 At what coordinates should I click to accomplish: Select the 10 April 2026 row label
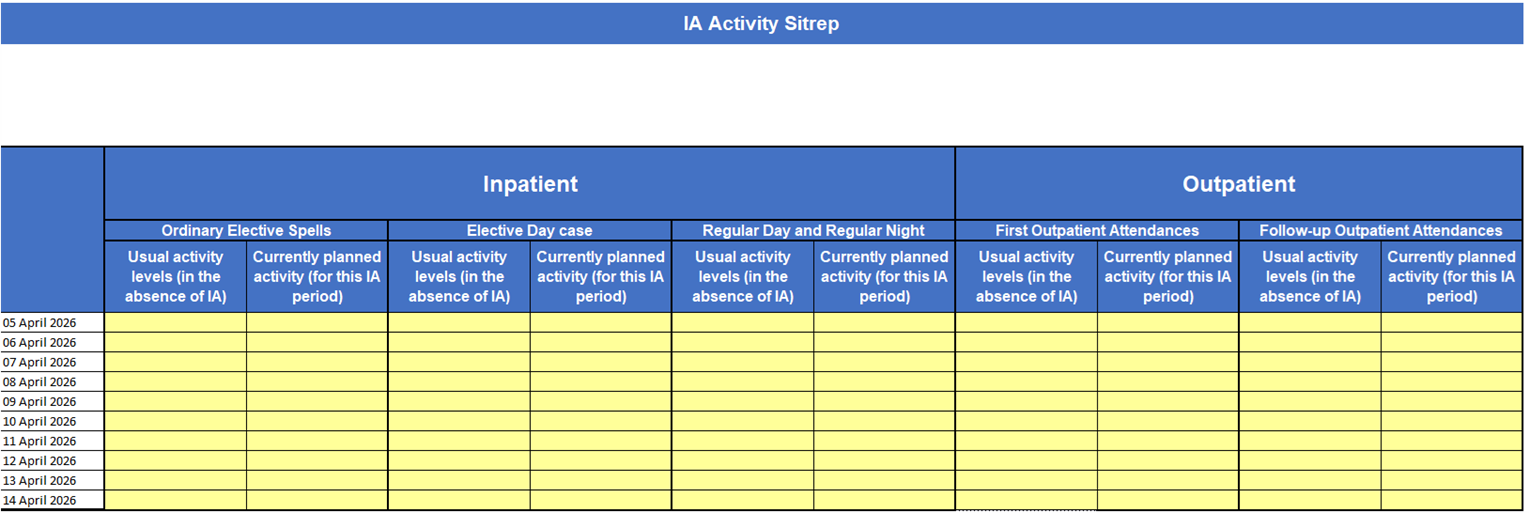[52, 422]
